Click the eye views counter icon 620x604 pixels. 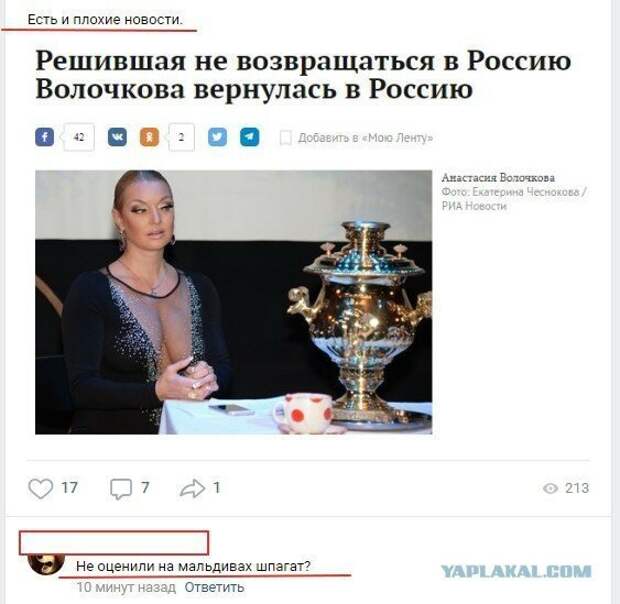pos(550,489)
